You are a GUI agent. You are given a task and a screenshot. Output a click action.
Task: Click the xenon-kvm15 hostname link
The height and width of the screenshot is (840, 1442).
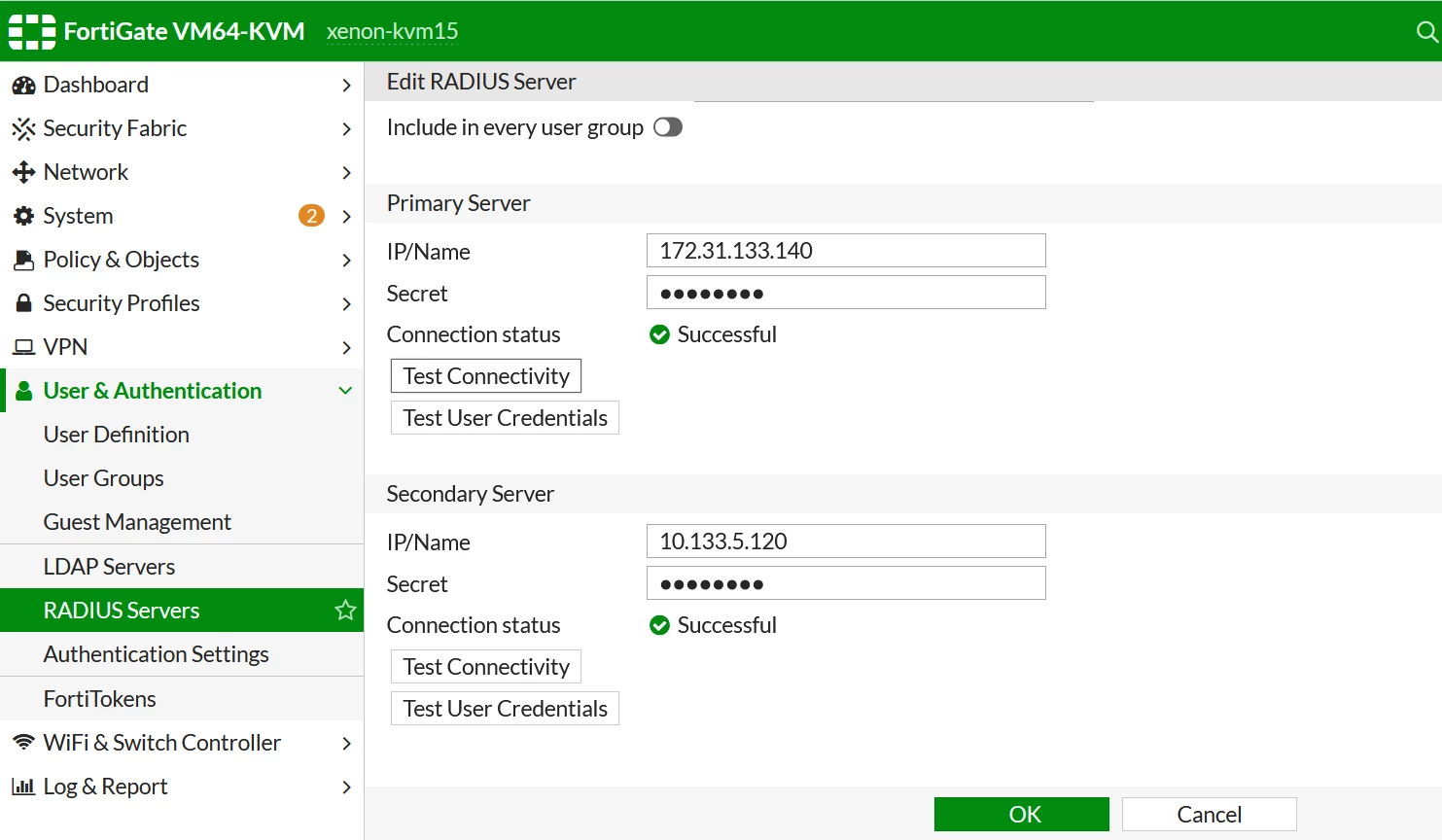tap(393, 32)
